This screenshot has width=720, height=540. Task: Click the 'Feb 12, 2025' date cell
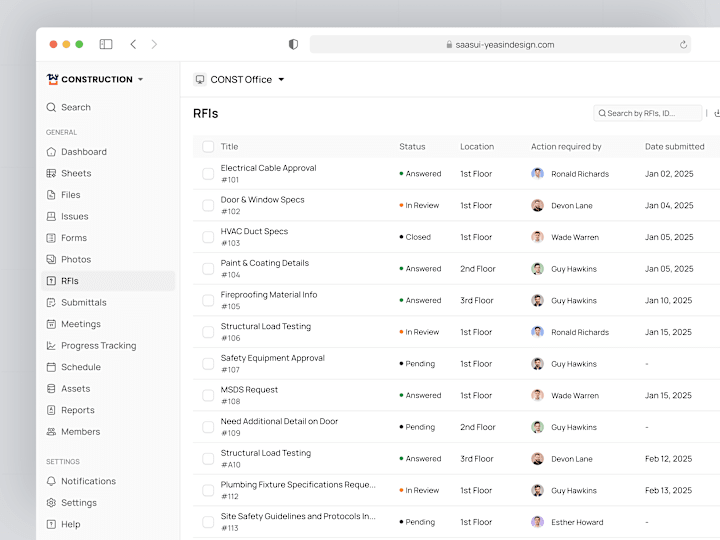[668, 459]
